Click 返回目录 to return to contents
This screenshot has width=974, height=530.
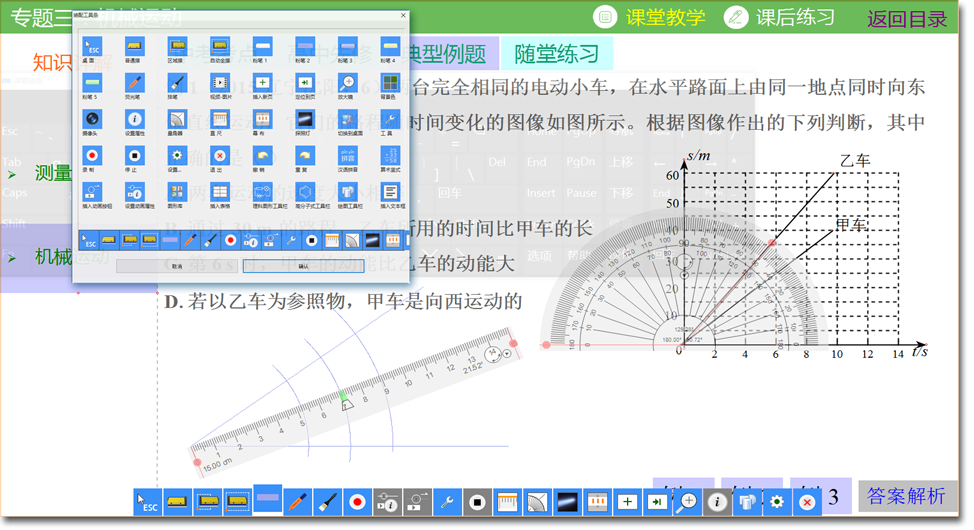click(x=907, y=18)
